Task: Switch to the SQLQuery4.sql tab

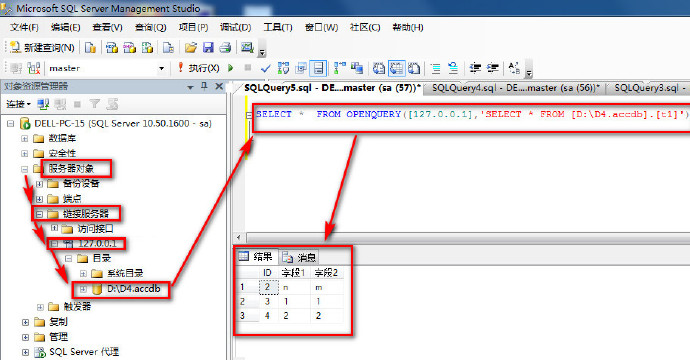Action: (x=516, y=88)
